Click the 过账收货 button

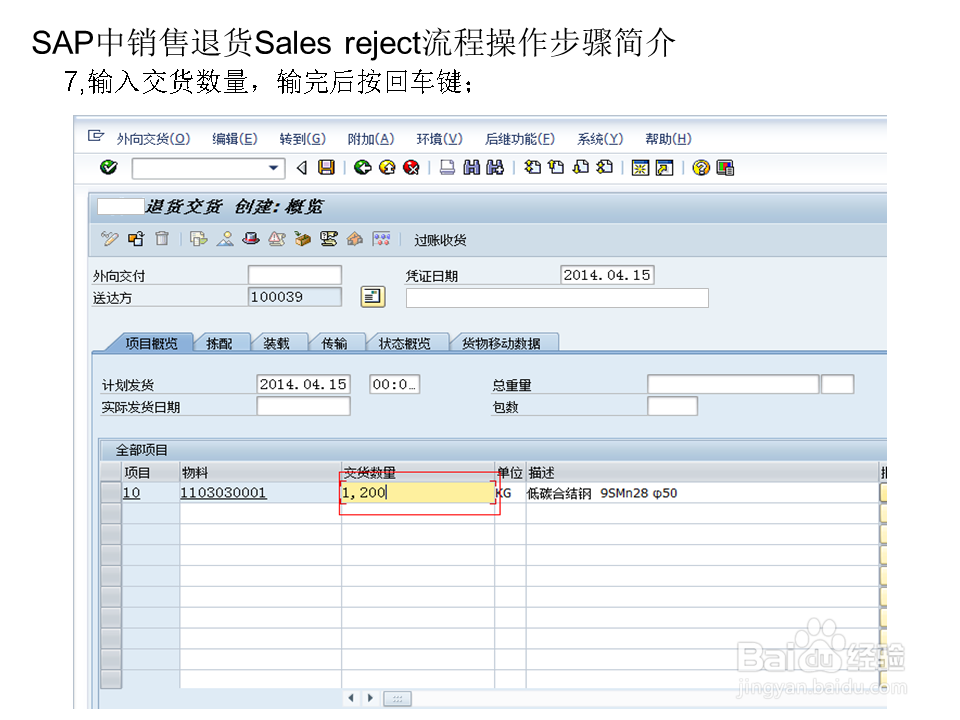tap(440, 240)
